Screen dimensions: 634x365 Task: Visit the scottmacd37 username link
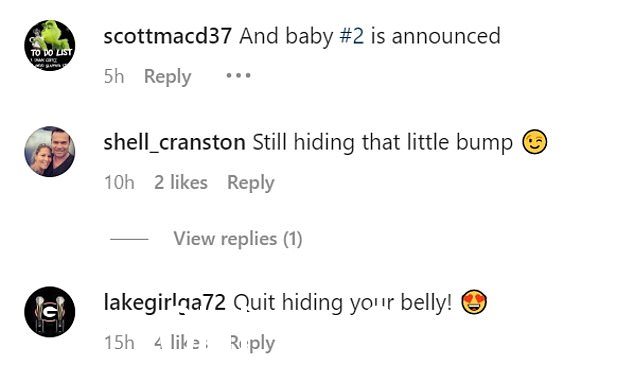pos(167,36)
